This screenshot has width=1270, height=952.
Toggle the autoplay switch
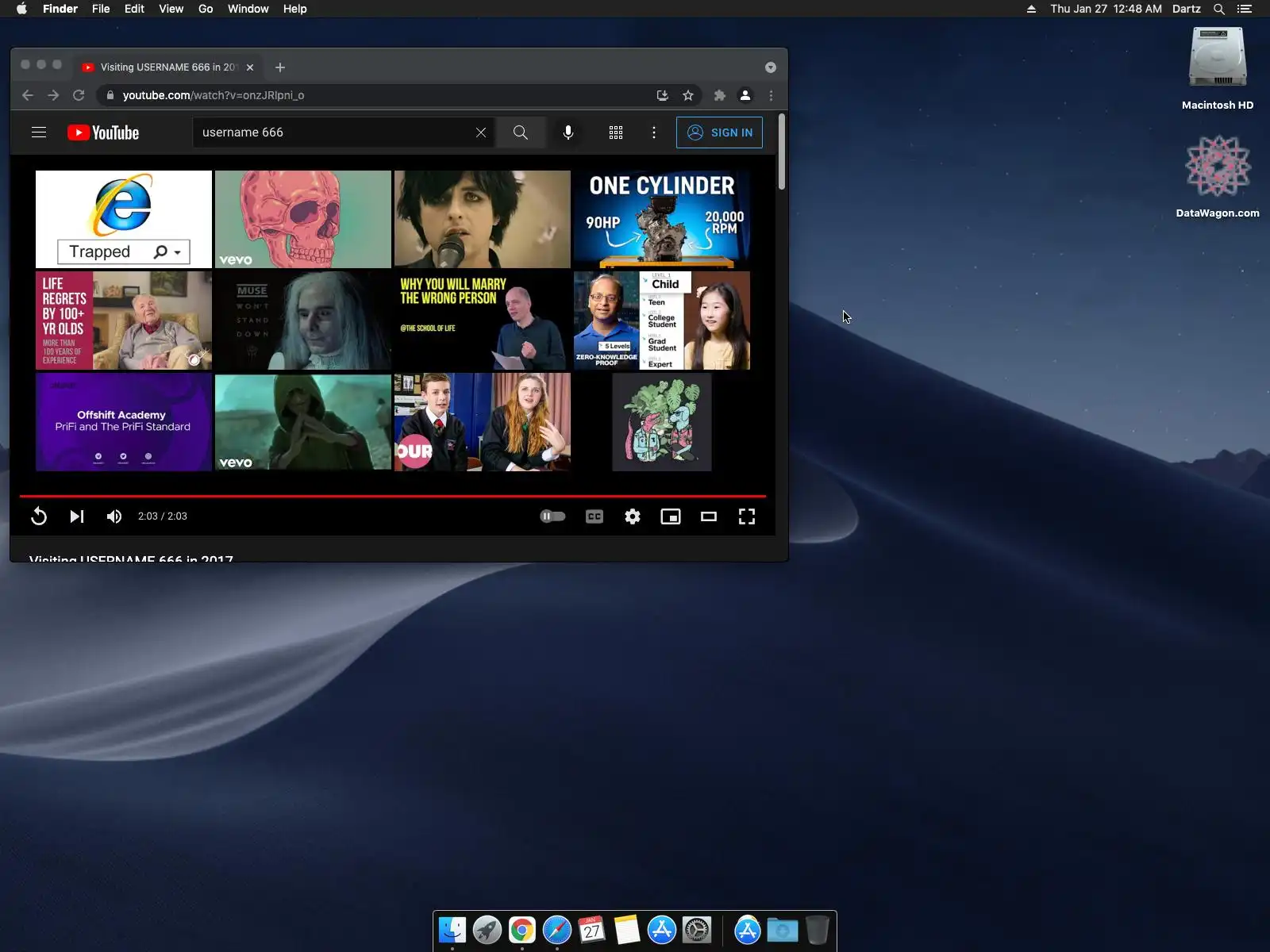coord(552,516)
